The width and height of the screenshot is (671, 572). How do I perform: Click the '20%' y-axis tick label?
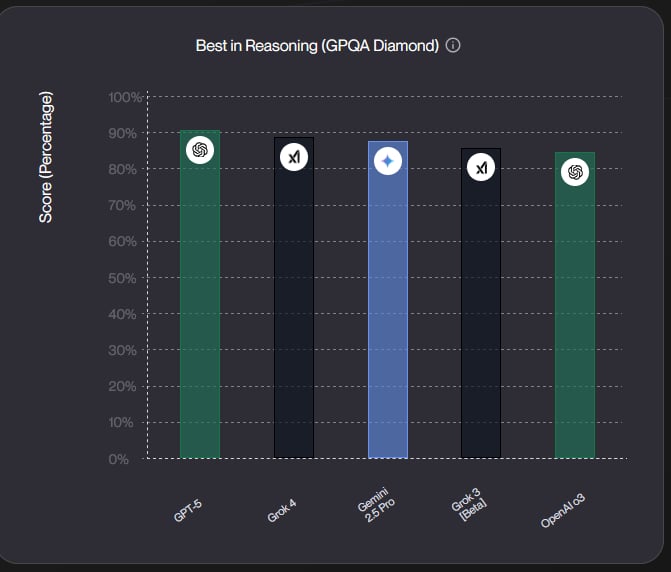tap(122, 386)
